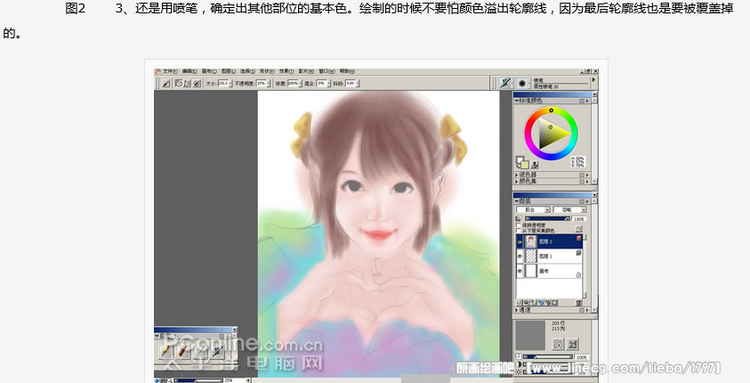750x383 pixels.
Task: Toggle 保持透明度 preserve transparency checkbox
Action: coord(518,225)
